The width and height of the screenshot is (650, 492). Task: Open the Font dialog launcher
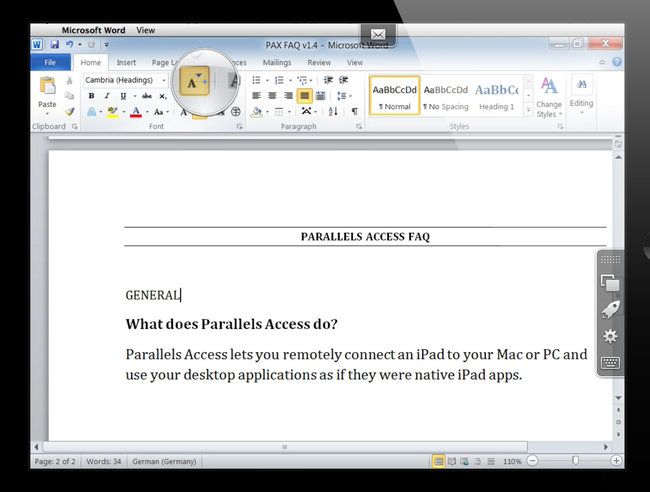coord(239,127)
